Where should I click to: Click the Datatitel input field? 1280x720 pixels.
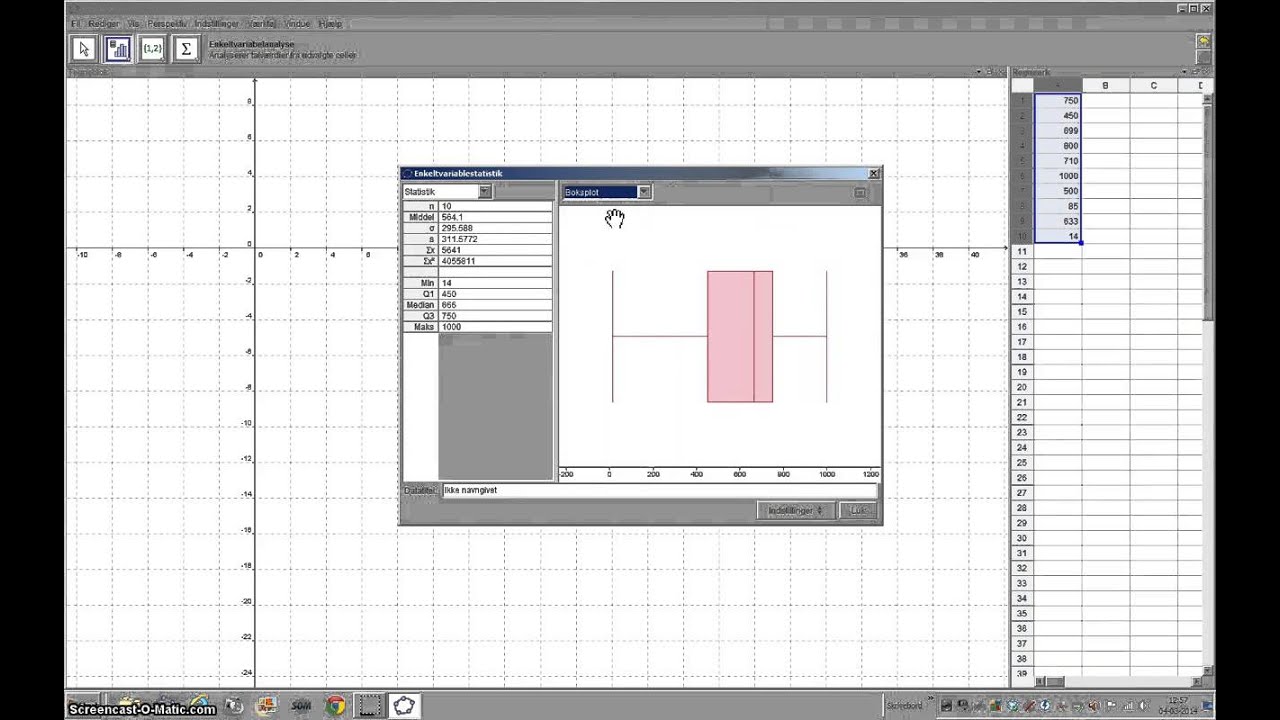pos(659,490)
